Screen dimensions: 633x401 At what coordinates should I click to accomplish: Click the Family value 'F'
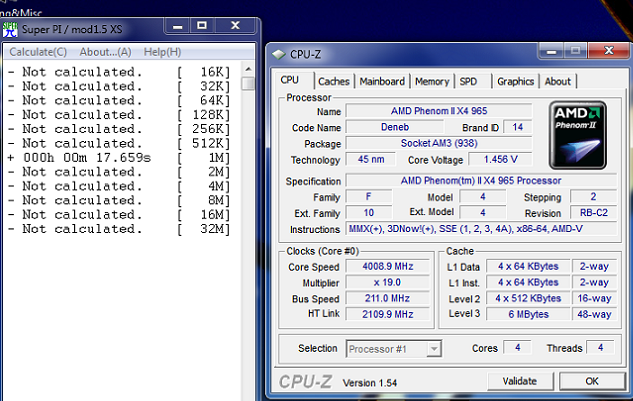point(369,197)
